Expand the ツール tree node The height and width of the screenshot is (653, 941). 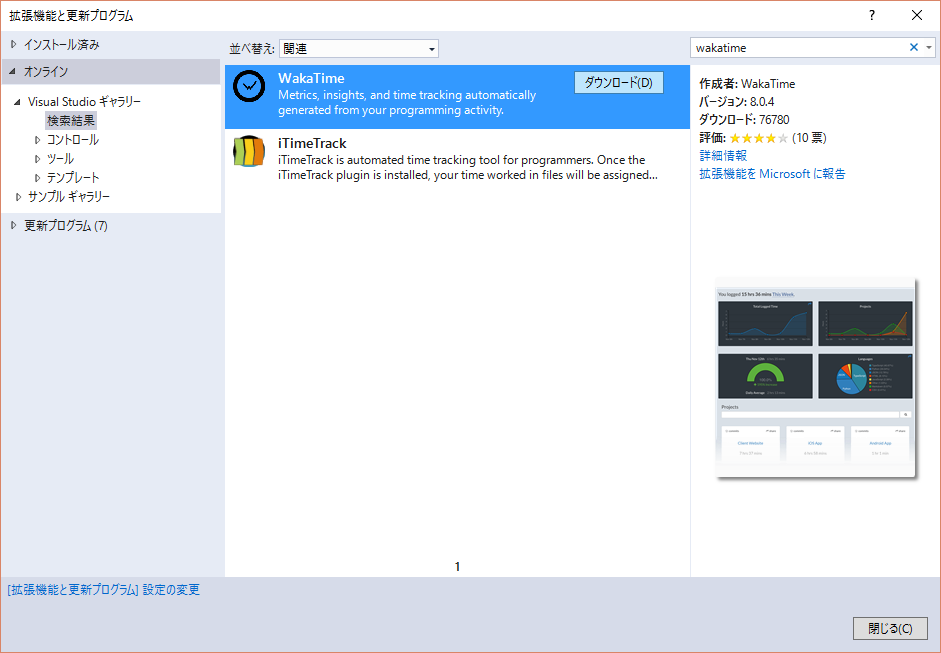pyautogui.click(x=37, y=159)
